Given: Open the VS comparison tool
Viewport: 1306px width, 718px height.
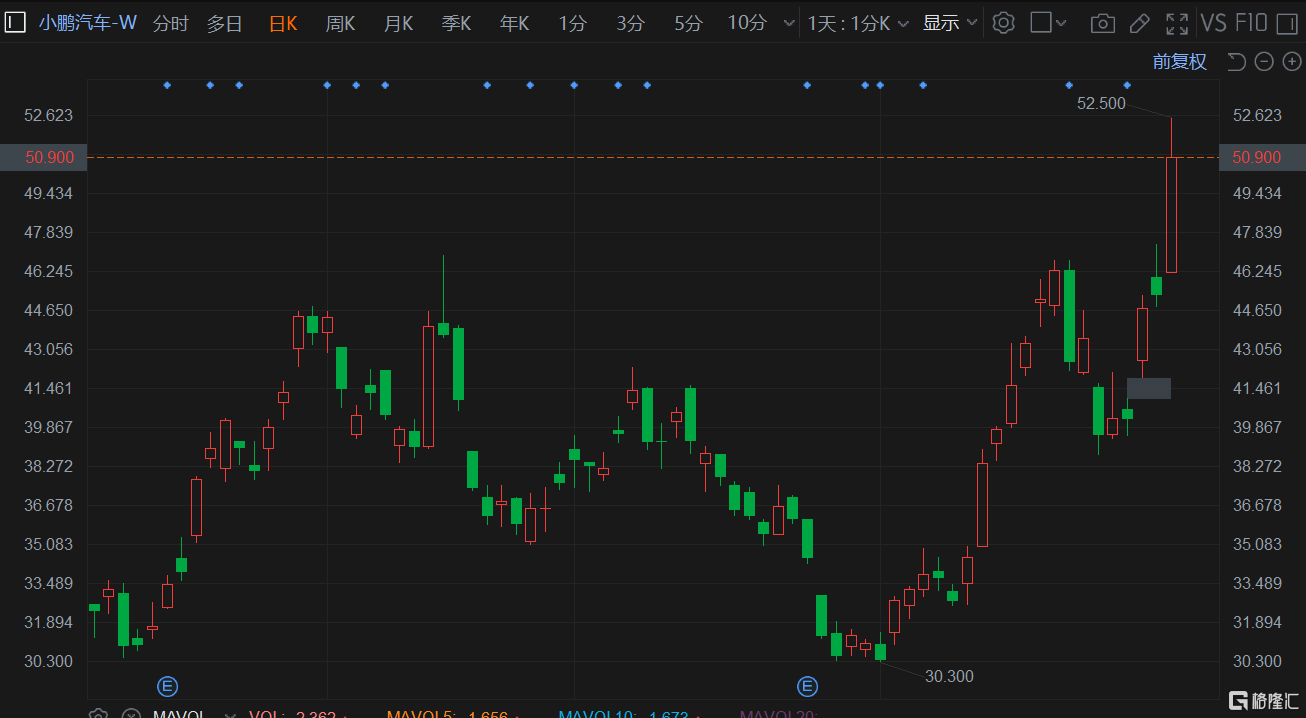Looking at the screenshot, I should coord(1214,23).
